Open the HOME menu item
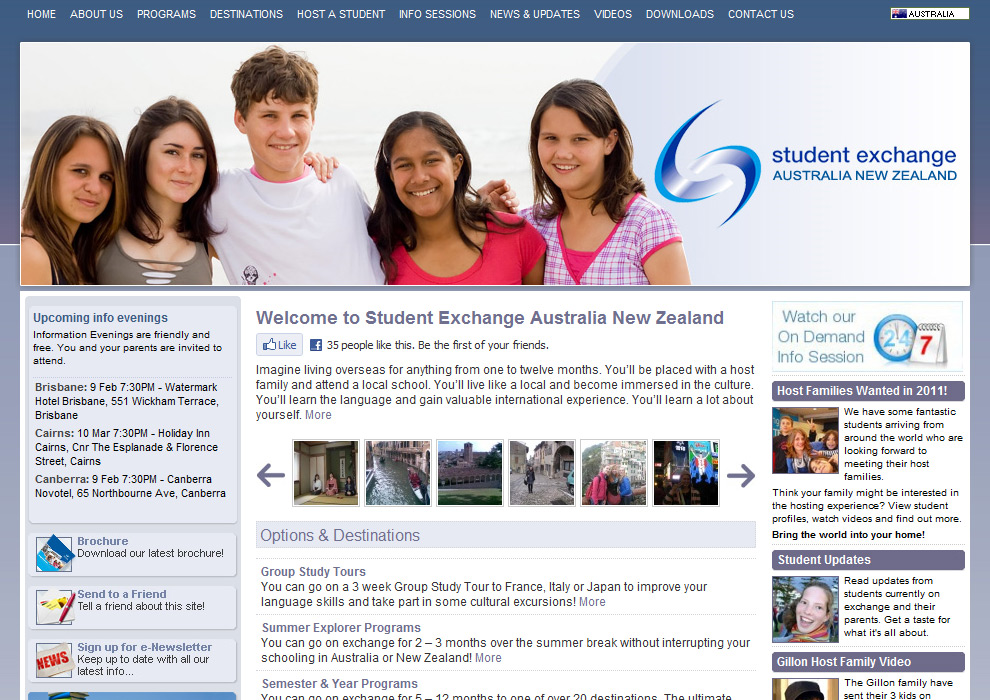This screenshot has width=990, height=700. click(41, 14)
